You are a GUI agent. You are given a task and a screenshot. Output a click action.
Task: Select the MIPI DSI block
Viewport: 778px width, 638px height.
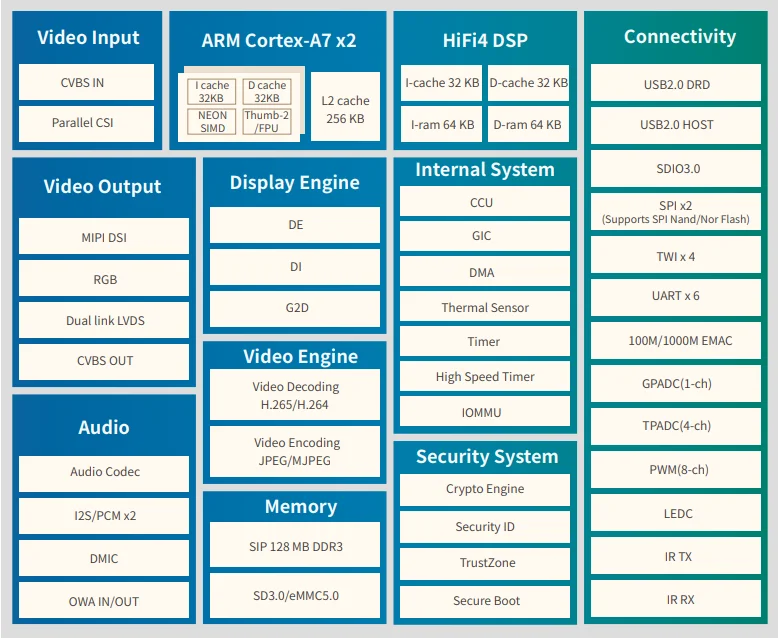point(104,237)
